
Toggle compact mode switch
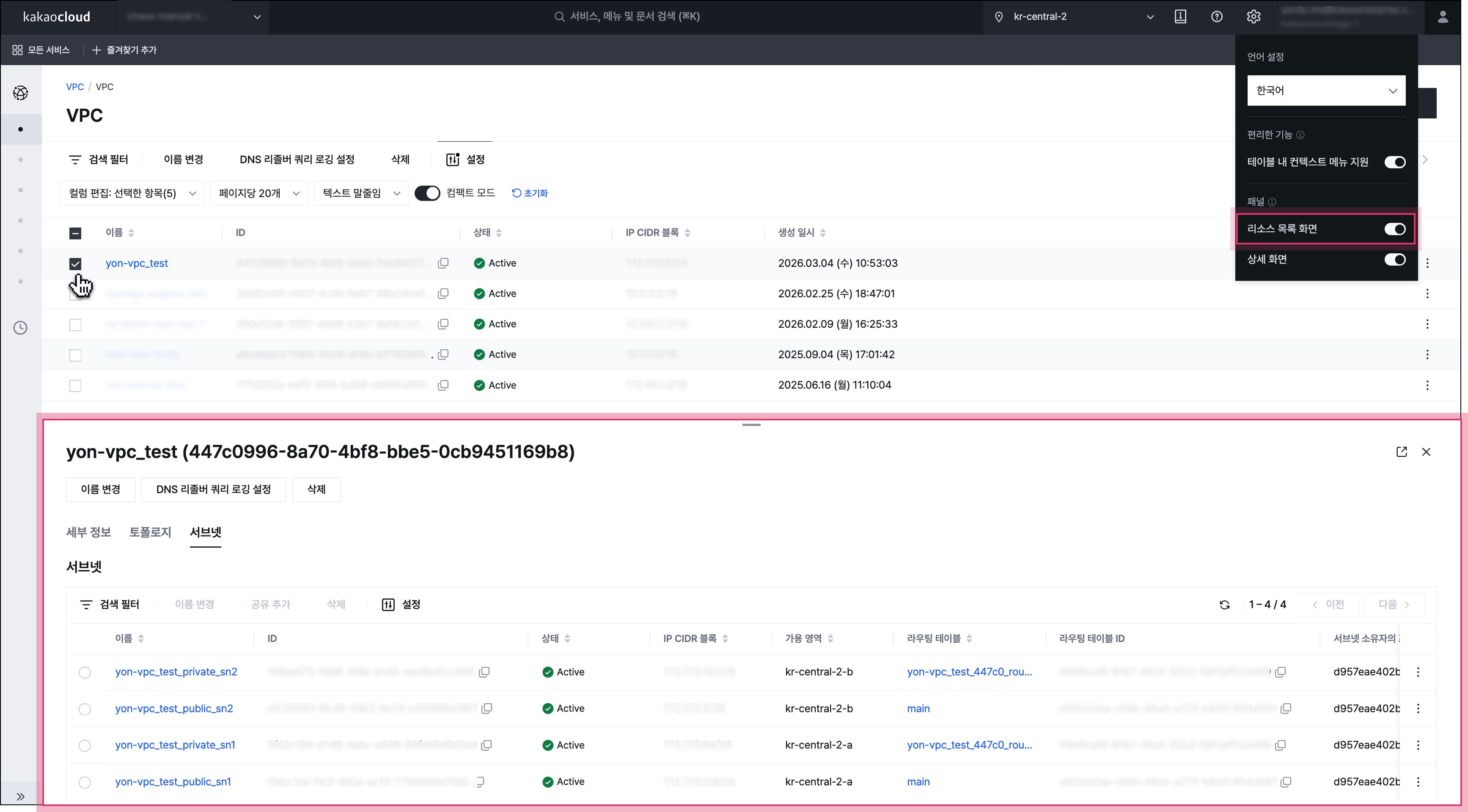427,193
